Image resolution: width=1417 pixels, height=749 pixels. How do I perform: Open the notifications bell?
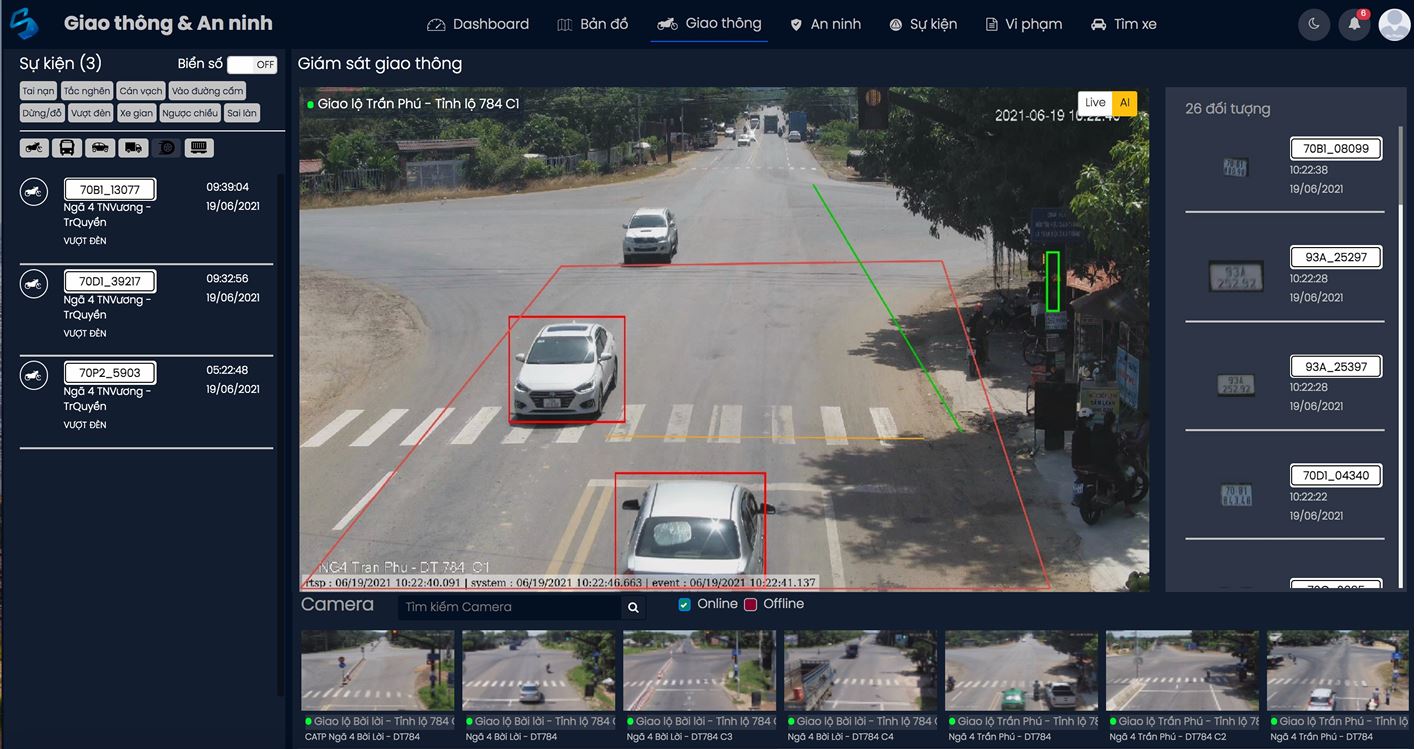(x=1354, y=24)
